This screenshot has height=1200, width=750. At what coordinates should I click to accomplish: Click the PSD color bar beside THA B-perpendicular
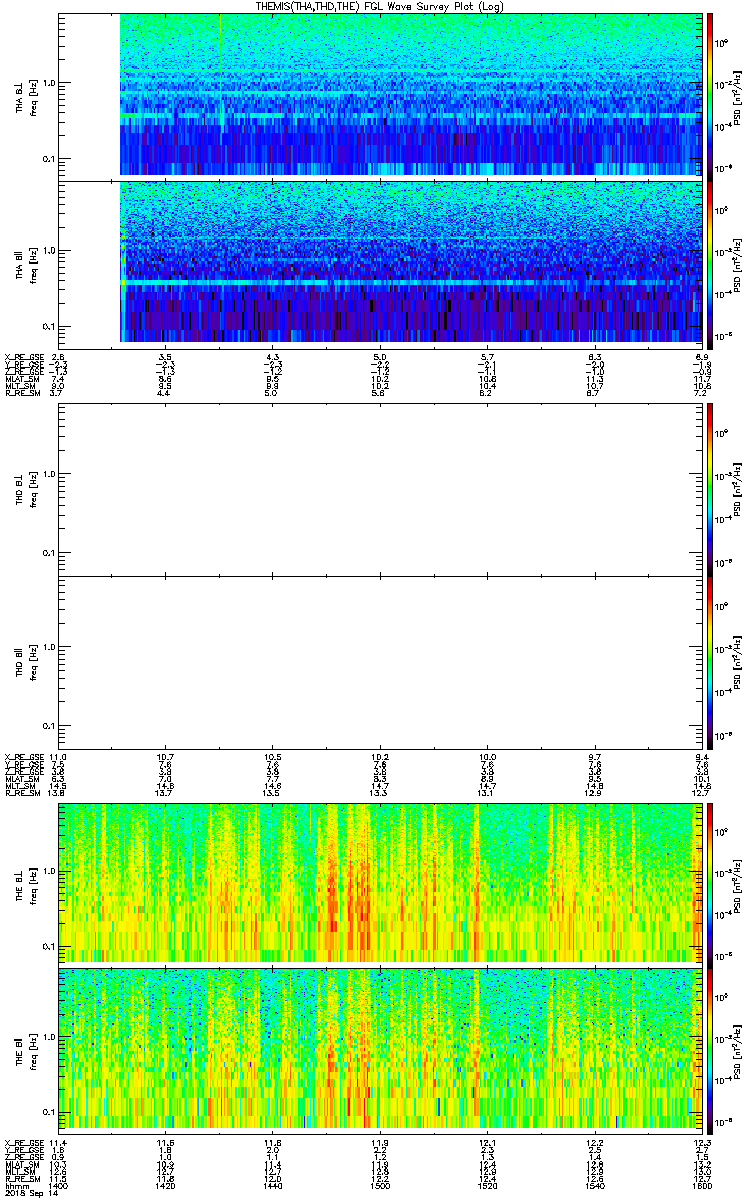[x=711, y=95]
